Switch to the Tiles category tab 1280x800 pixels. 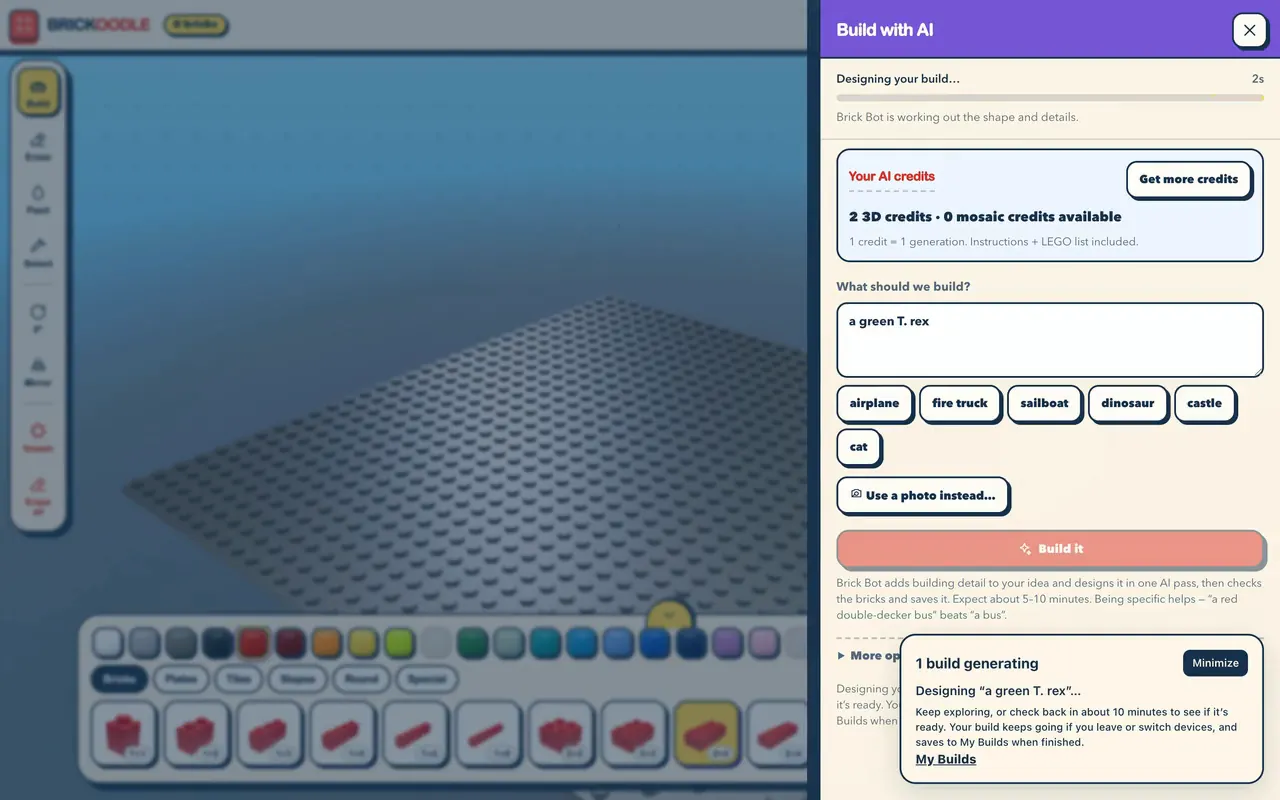[238, 679]
